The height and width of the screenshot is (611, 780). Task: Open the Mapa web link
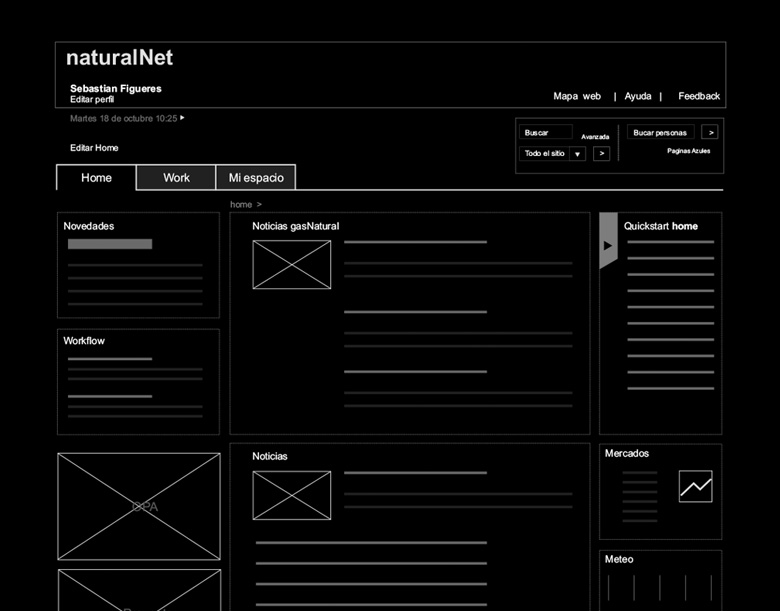click(577, 96)
